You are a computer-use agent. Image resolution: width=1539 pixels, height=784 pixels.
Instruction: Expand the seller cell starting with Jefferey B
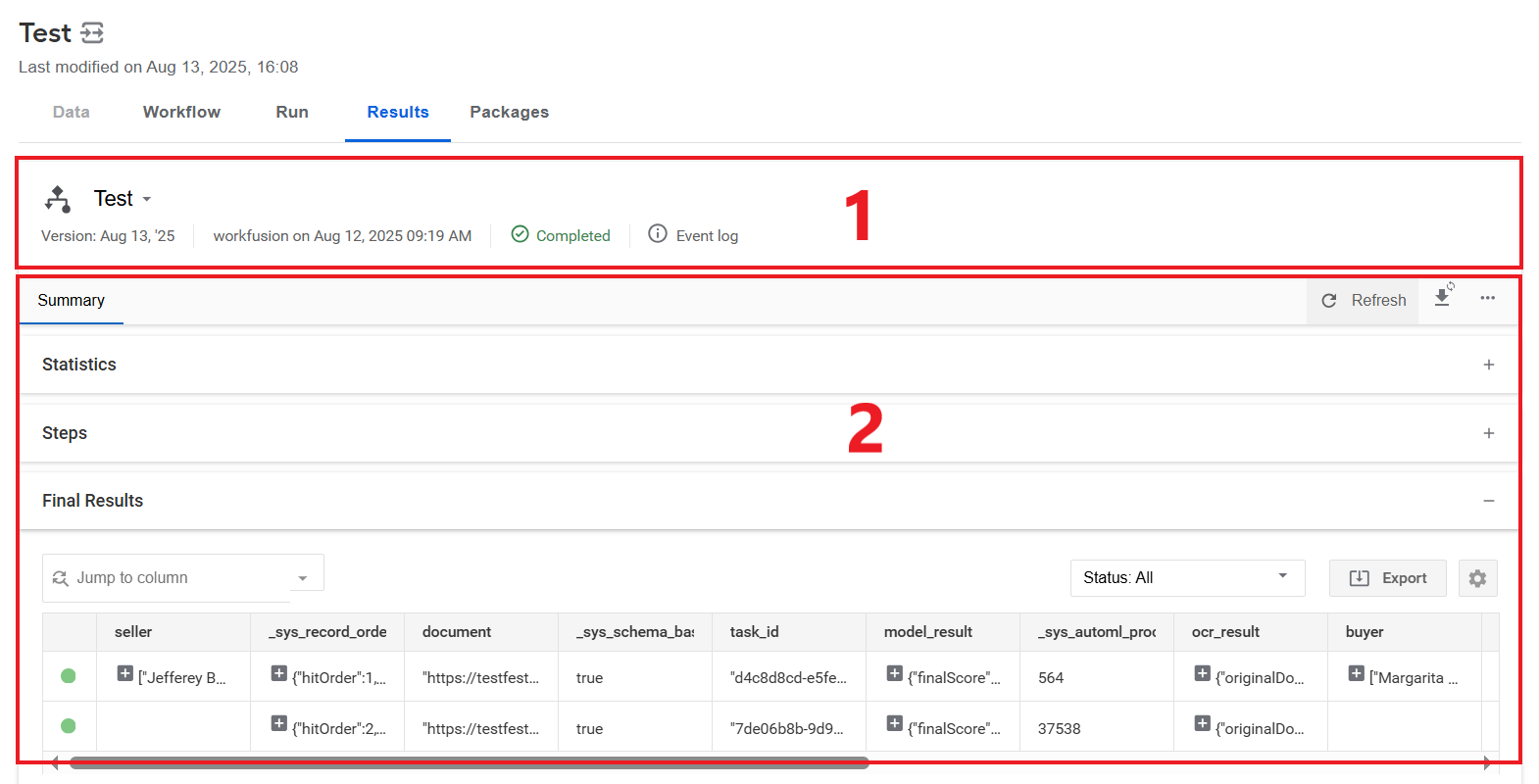point(125,673)
